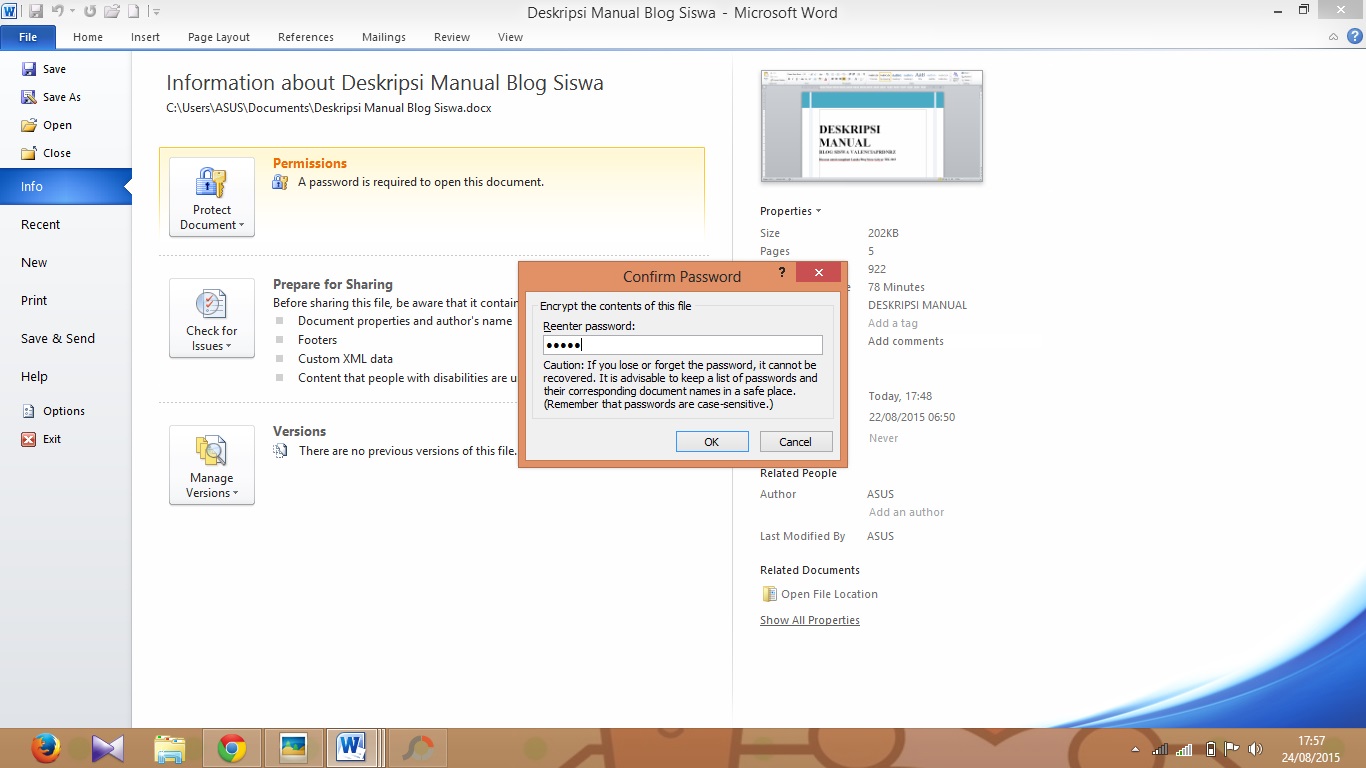The width and height of the screenshot is (1366, 768).
Task: Show hidden tray icons arrow
Action: point(1135,749)
